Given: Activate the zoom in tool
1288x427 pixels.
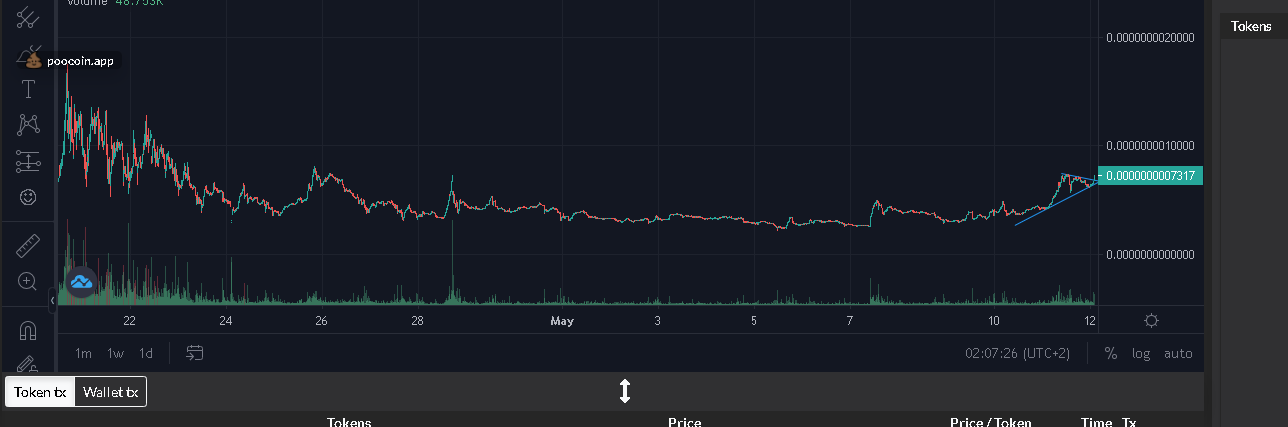Looking at the screenshot, I should 28,281.
